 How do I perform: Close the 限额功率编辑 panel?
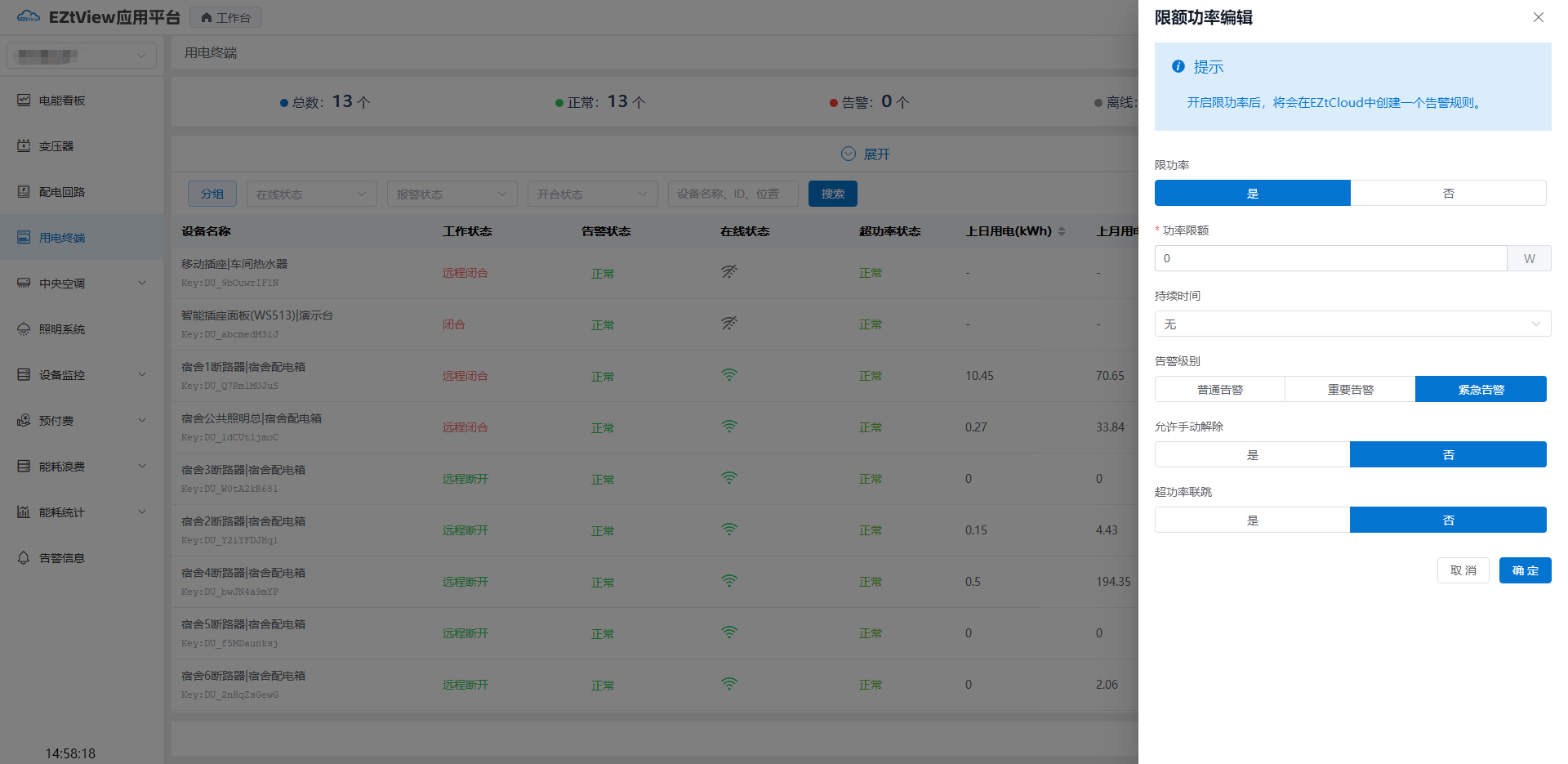[x=1538, y=17]
